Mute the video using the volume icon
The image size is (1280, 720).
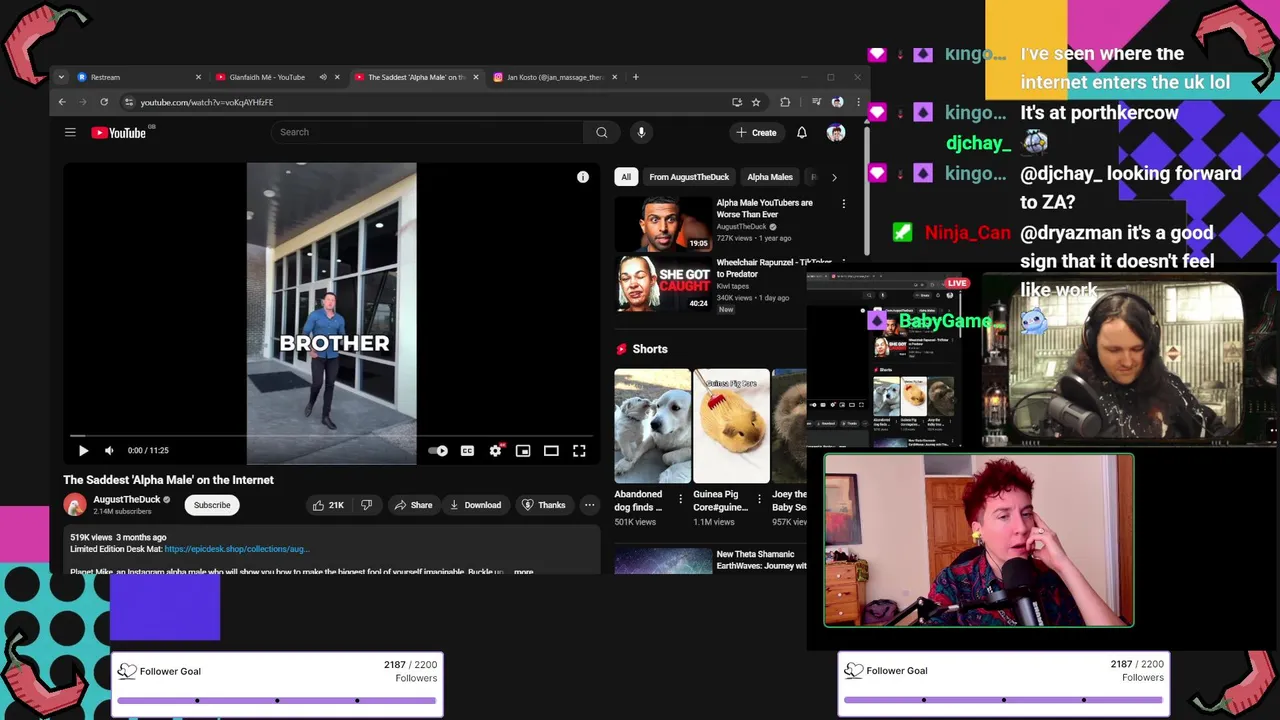[x=109, y=451]
